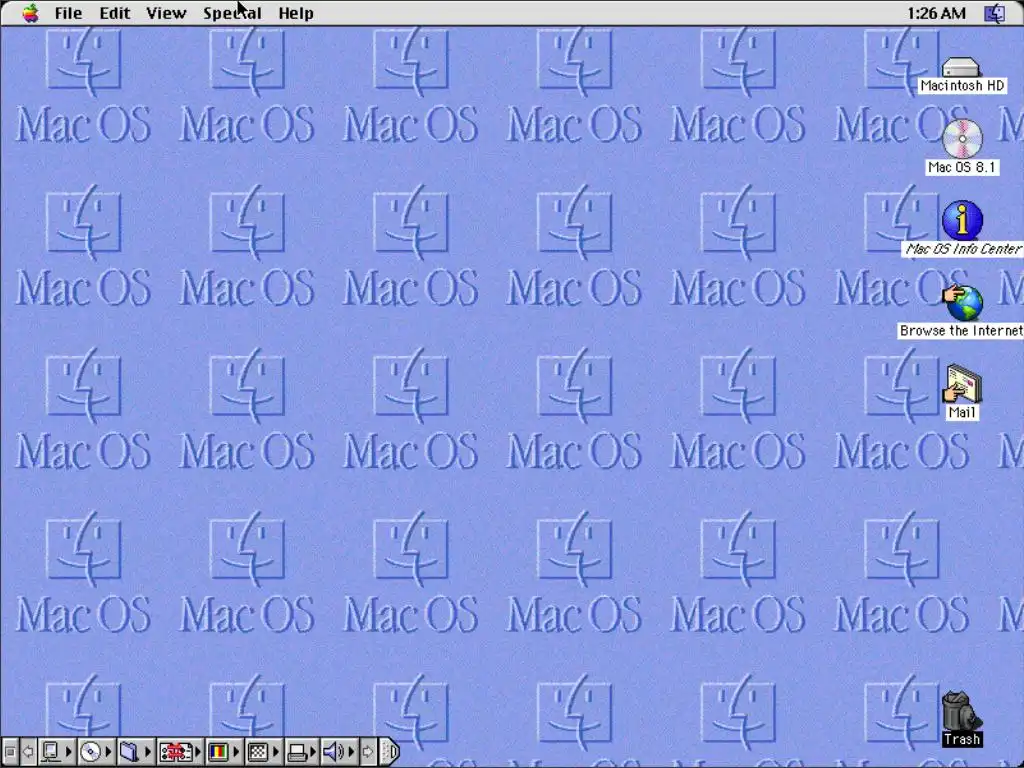
Task: Open the Sound Volume speaker Control Strip module
Action: (x=334, y=752)
